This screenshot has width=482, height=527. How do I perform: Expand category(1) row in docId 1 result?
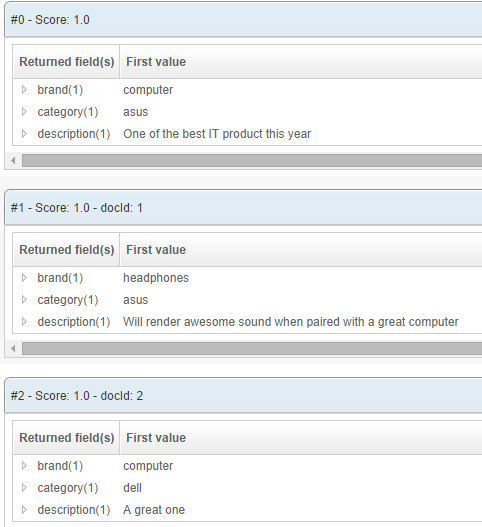(24, 299)
